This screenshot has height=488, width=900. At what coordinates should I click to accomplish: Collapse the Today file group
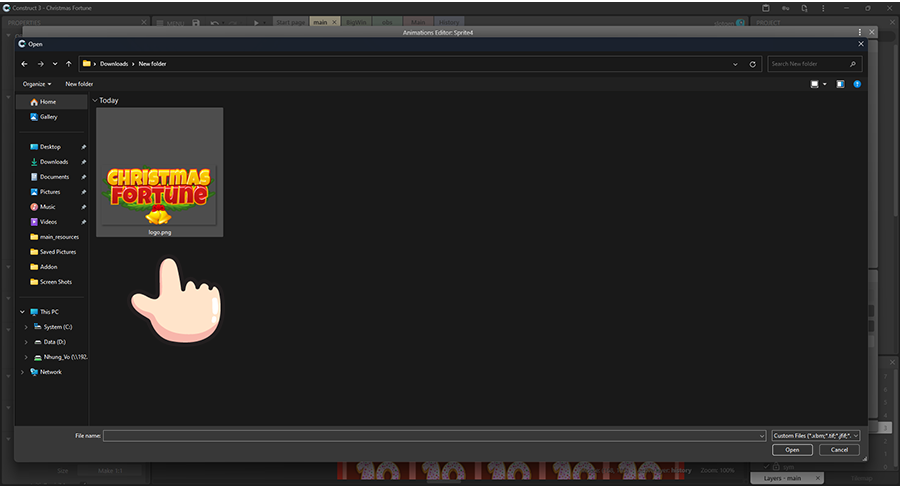(94, 101)
